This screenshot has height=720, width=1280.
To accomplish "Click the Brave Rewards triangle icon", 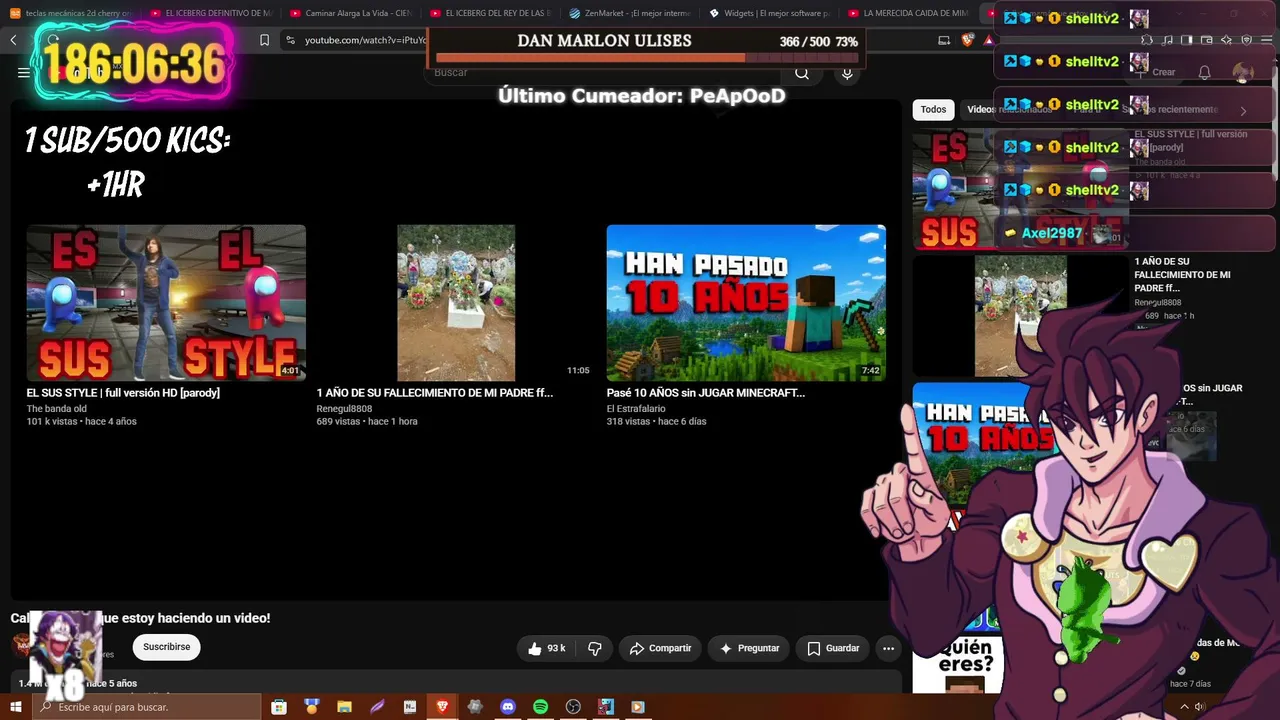I will [988, 40].
